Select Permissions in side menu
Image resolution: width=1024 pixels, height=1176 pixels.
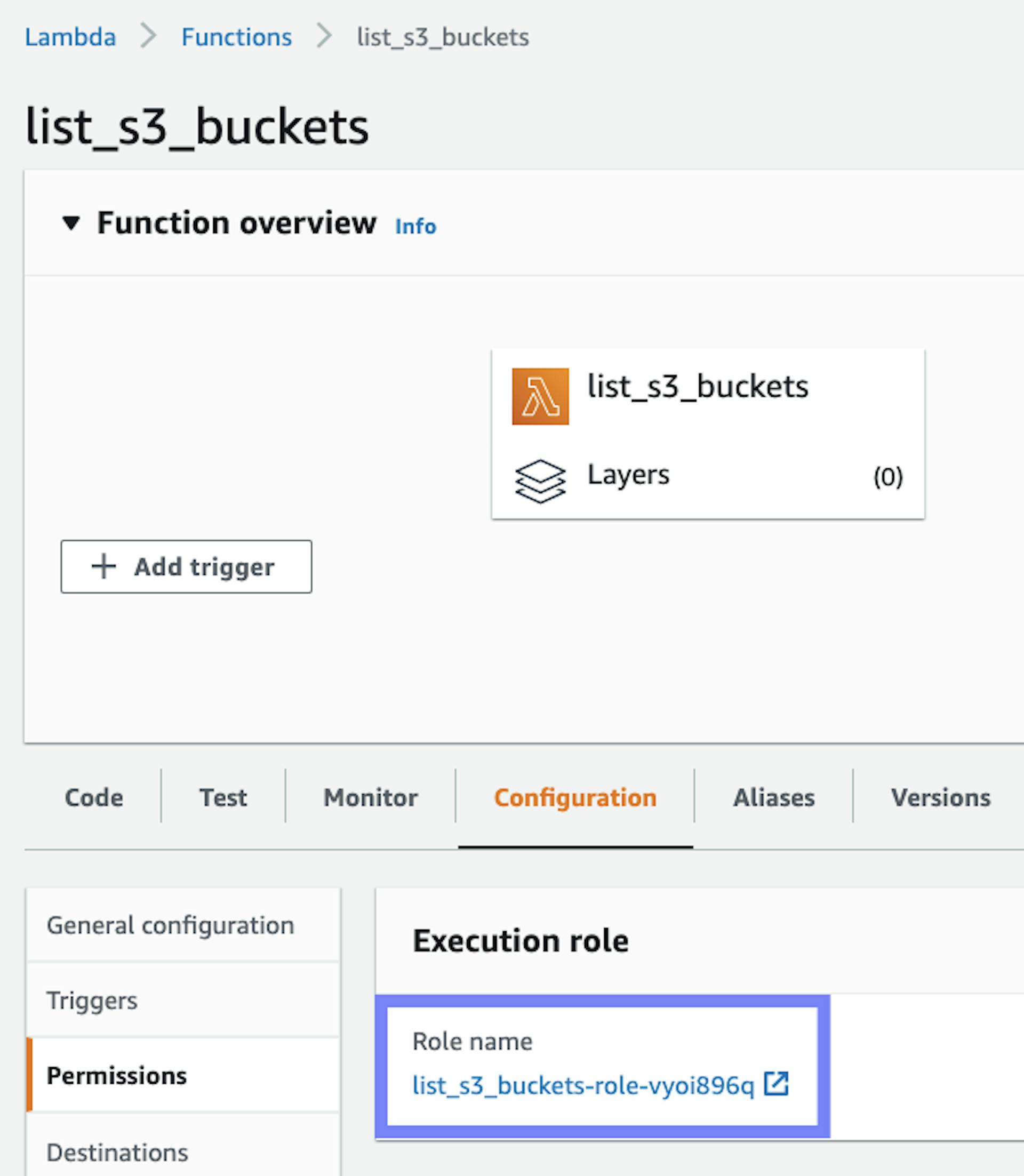pos(183,1075)
